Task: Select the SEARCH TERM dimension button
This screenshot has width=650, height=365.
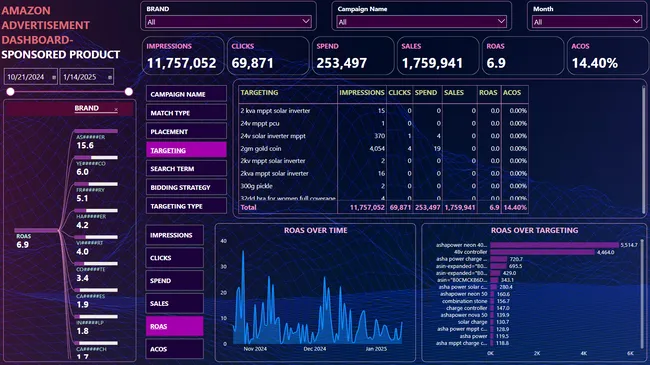Action: coord(187,169)
